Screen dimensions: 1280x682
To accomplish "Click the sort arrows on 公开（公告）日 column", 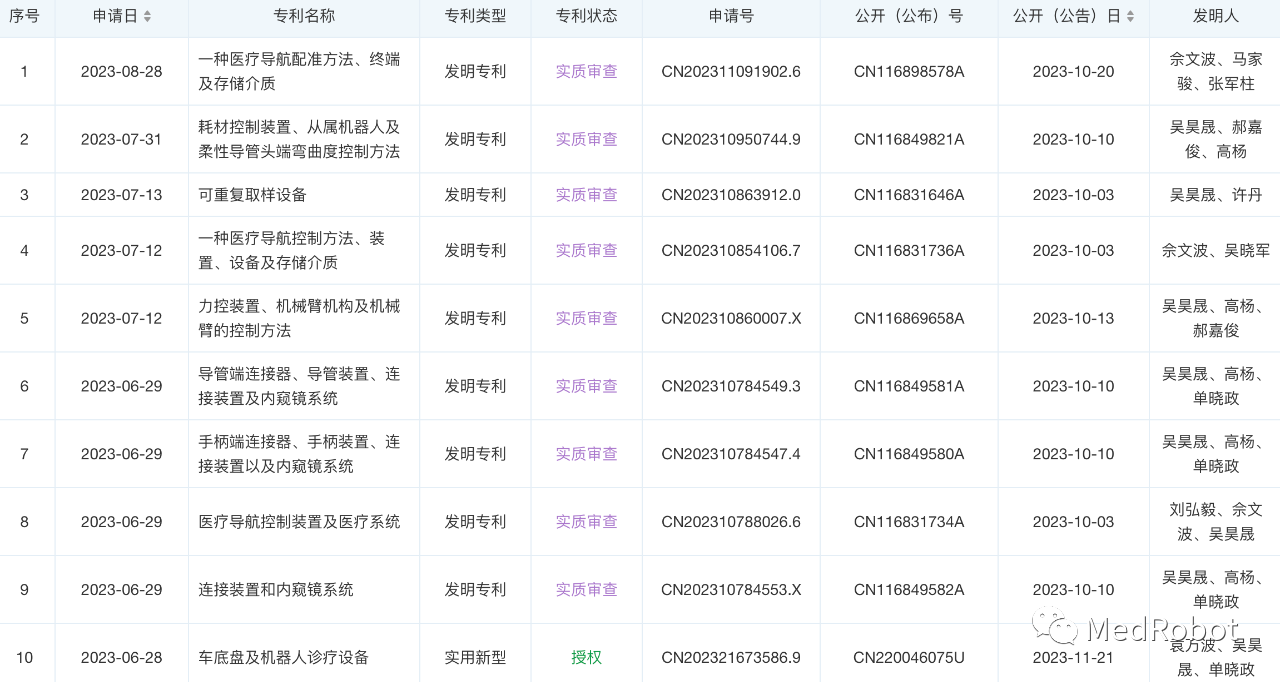I will pos(1130,16).
